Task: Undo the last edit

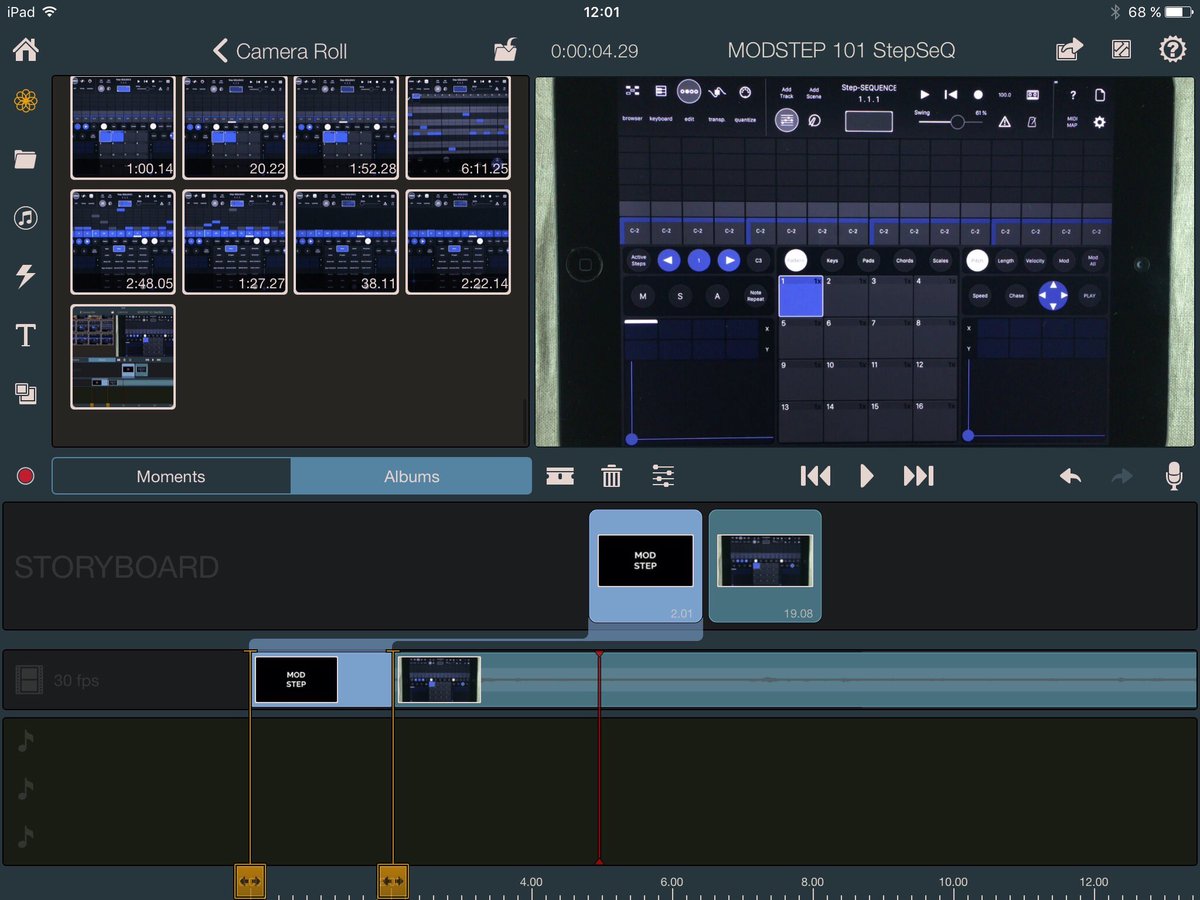Action: (1070, 477)
